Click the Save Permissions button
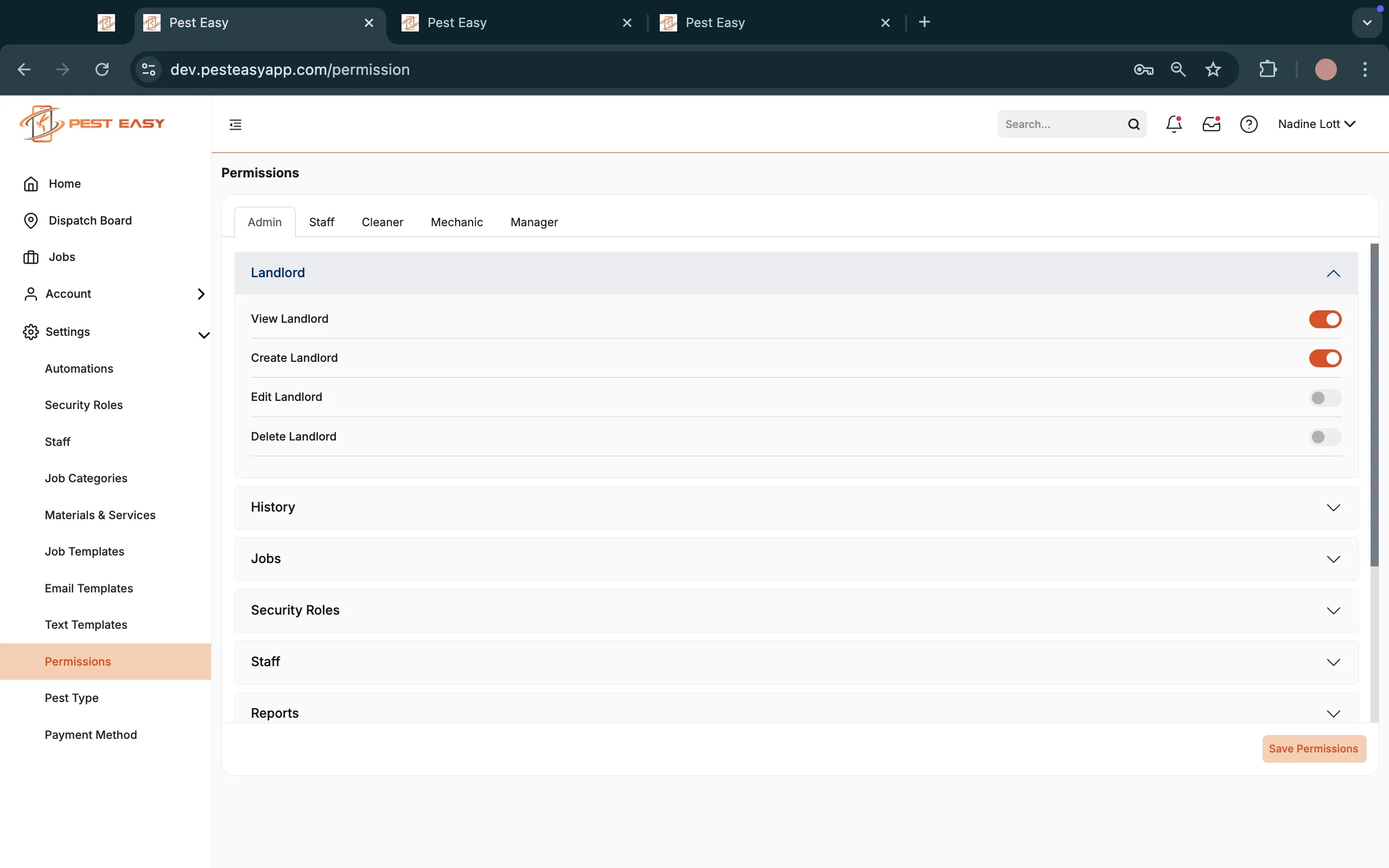1389x868 pixels. (x=1313, y=749)
